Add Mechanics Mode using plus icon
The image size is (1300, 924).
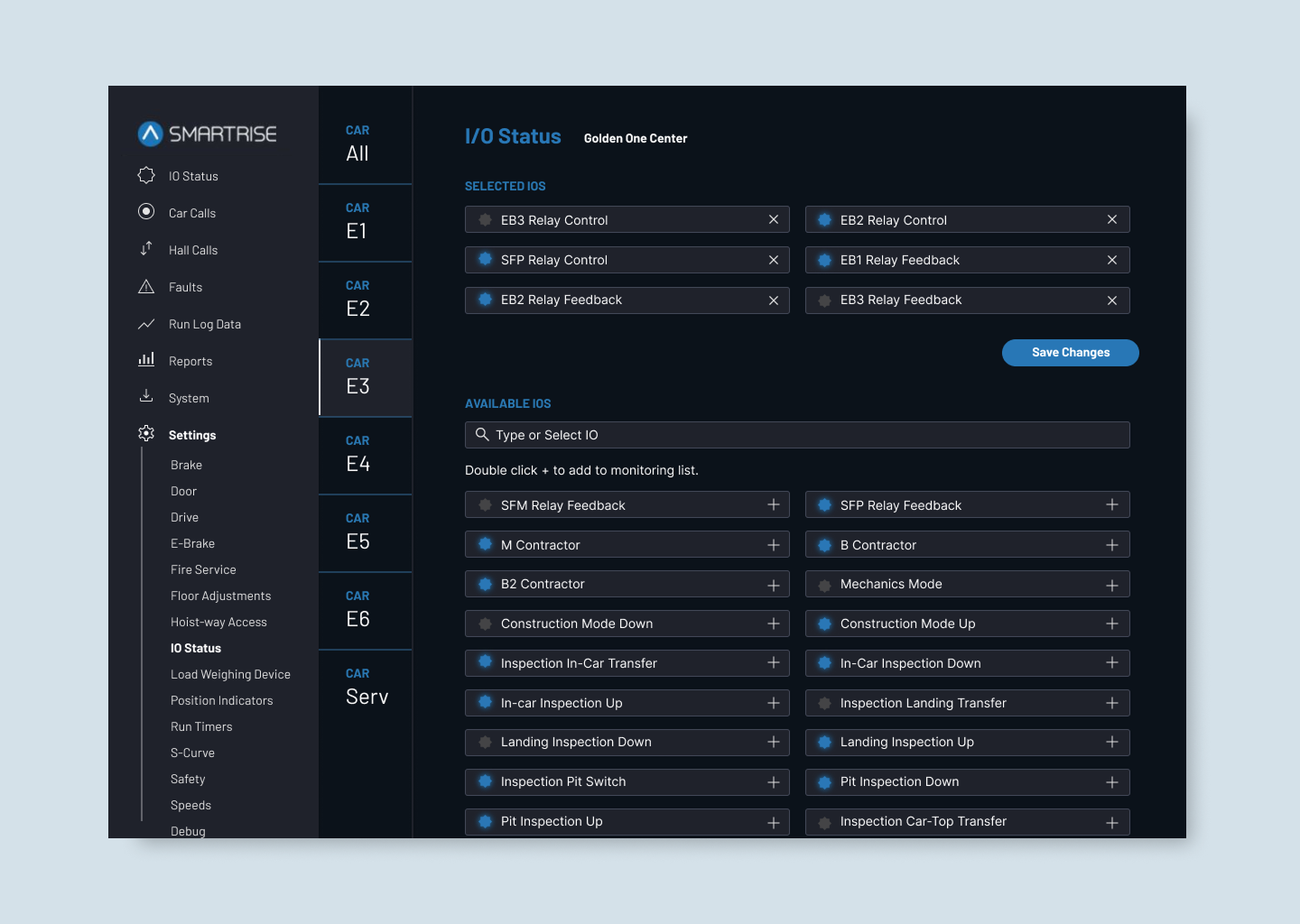click(1112, 585)
